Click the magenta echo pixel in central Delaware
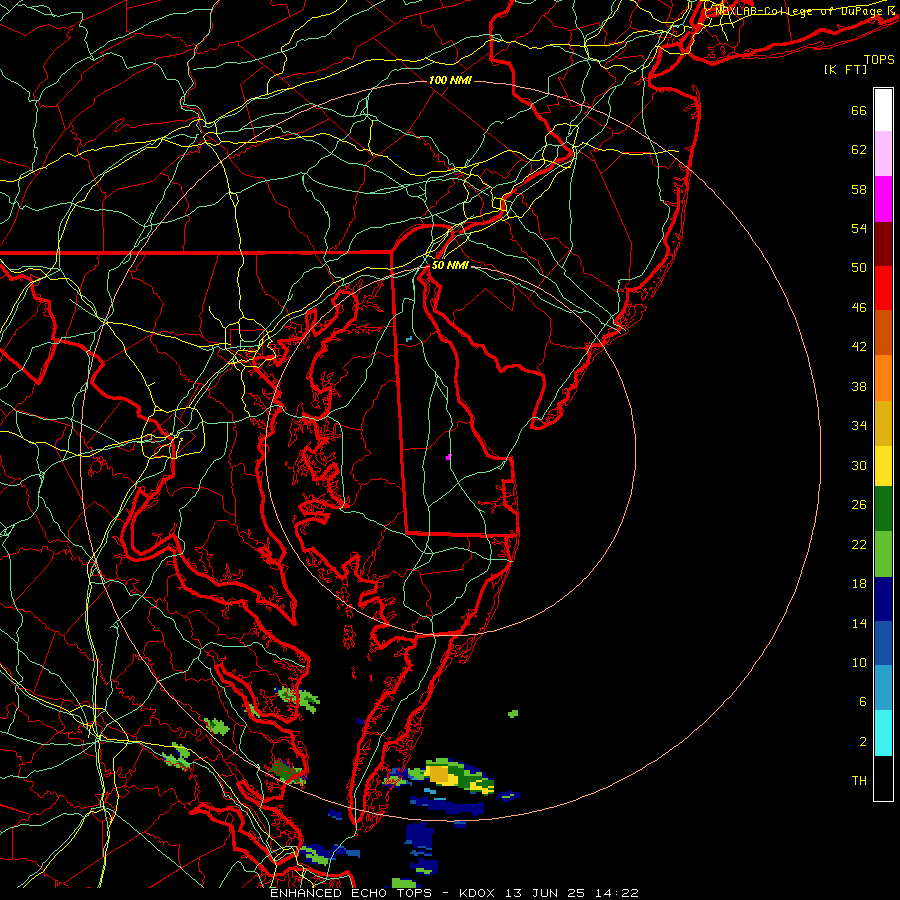Screen dimensions: 900x900 point(448,457)
